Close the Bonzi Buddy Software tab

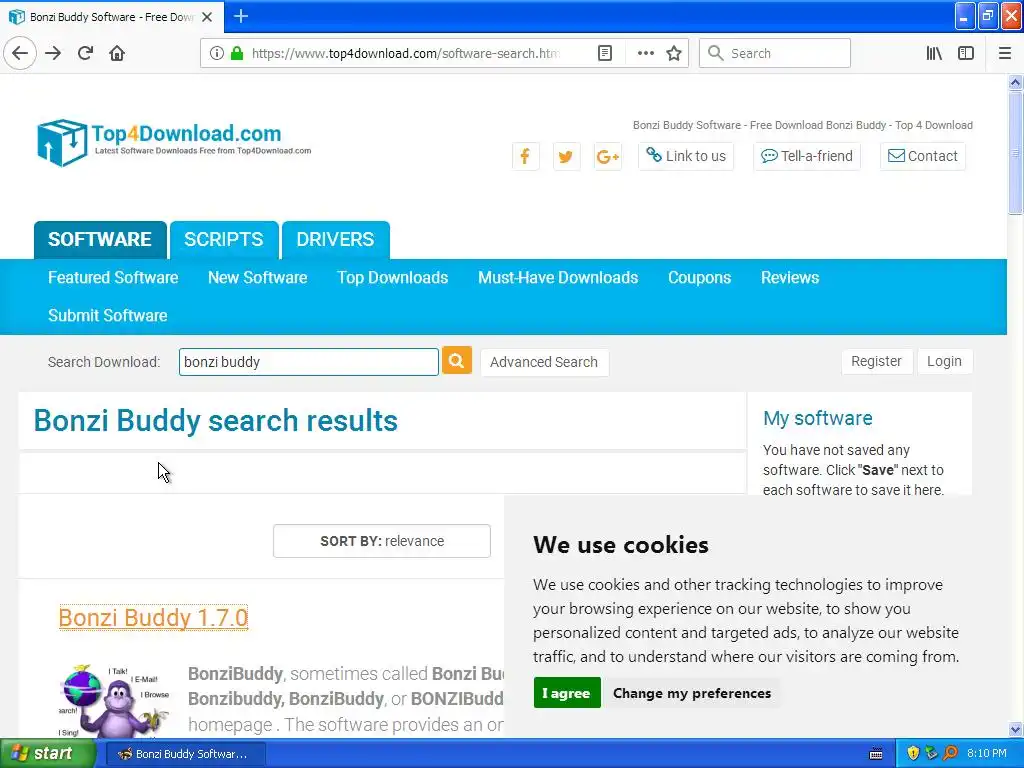pyautogui.click(x=207, y=17)
